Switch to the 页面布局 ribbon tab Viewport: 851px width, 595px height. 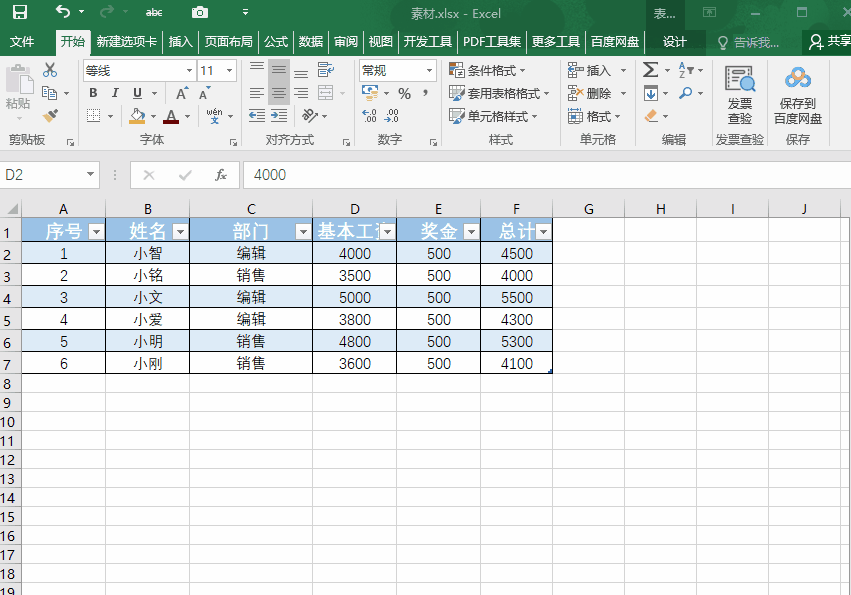coord(228,42)
